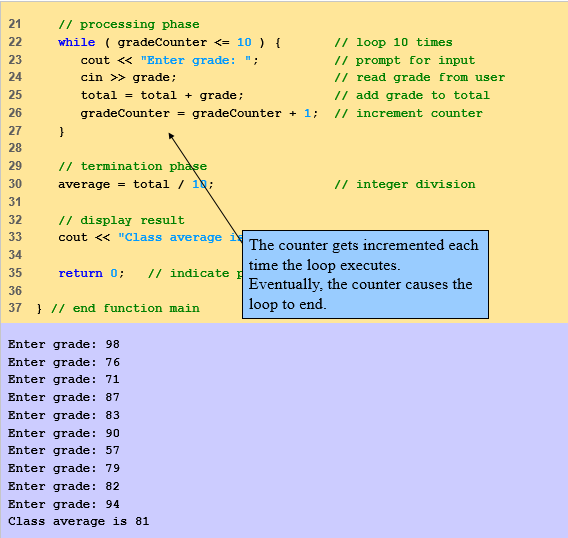The height and width of the screenshot is (538, 568).
Task: Click 'cin >> grade;' on line 24
Action: pyautogui.click(x=128, y=78)
